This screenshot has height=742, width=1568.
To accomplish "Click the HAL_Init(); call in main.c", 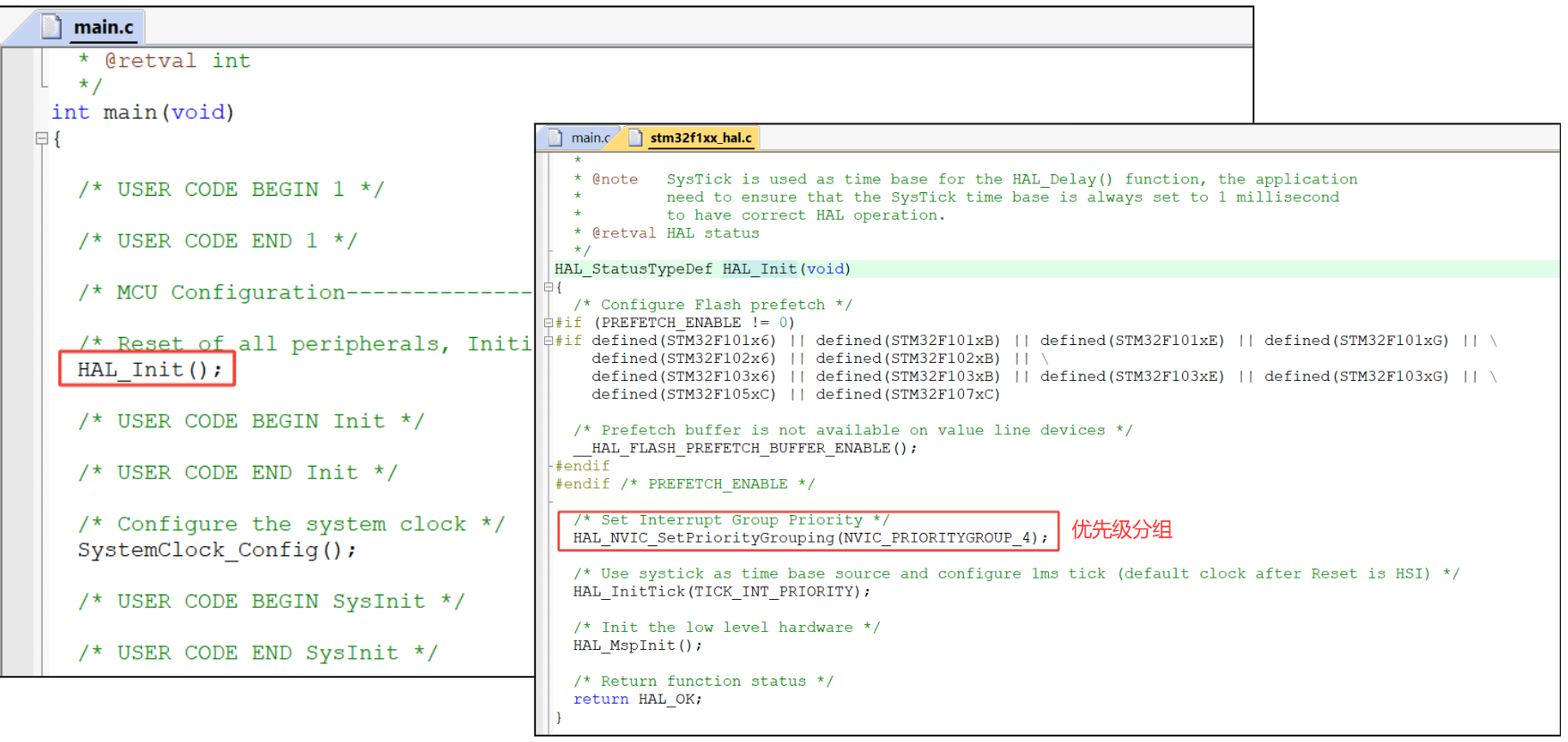I will [149, 369].
